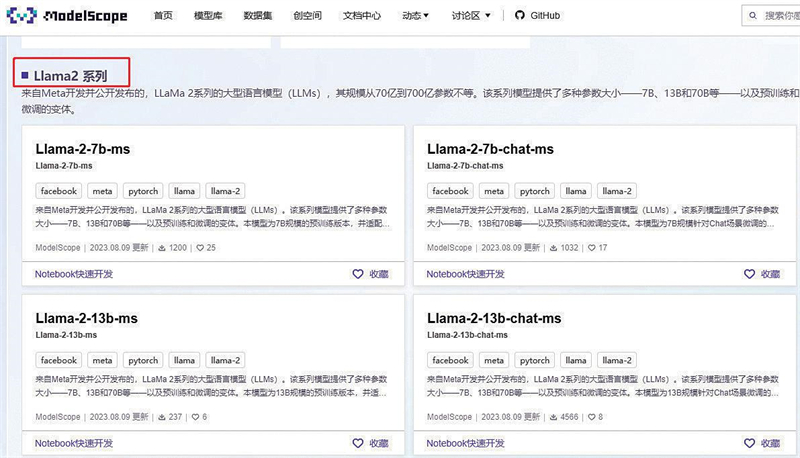Click the search magnifier icon
Screen dimensions: 800x458
pyautogui.click(x=753, y=16)
